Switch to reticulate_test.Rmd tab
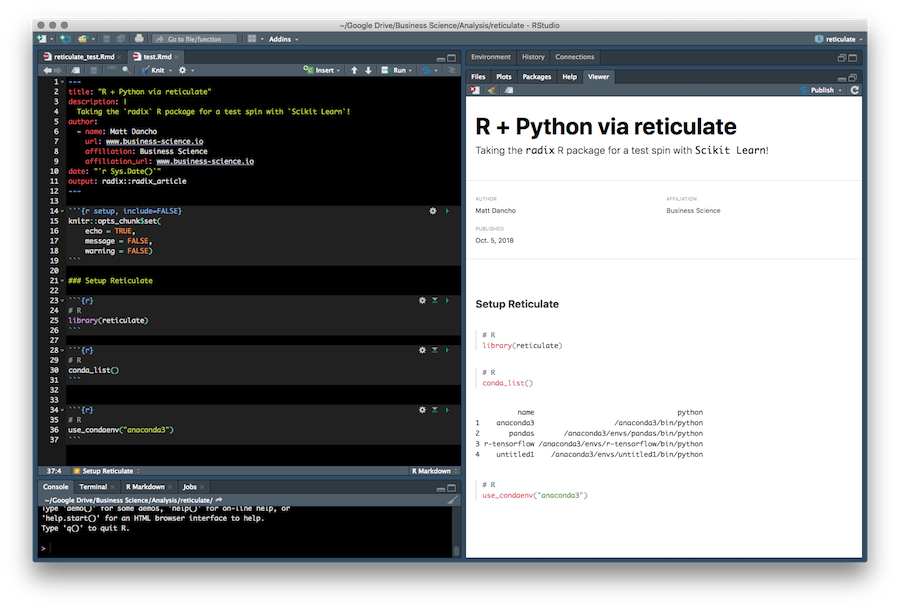Image resolution: width=900 pixels, height=609 pixels. click(84, 57)
